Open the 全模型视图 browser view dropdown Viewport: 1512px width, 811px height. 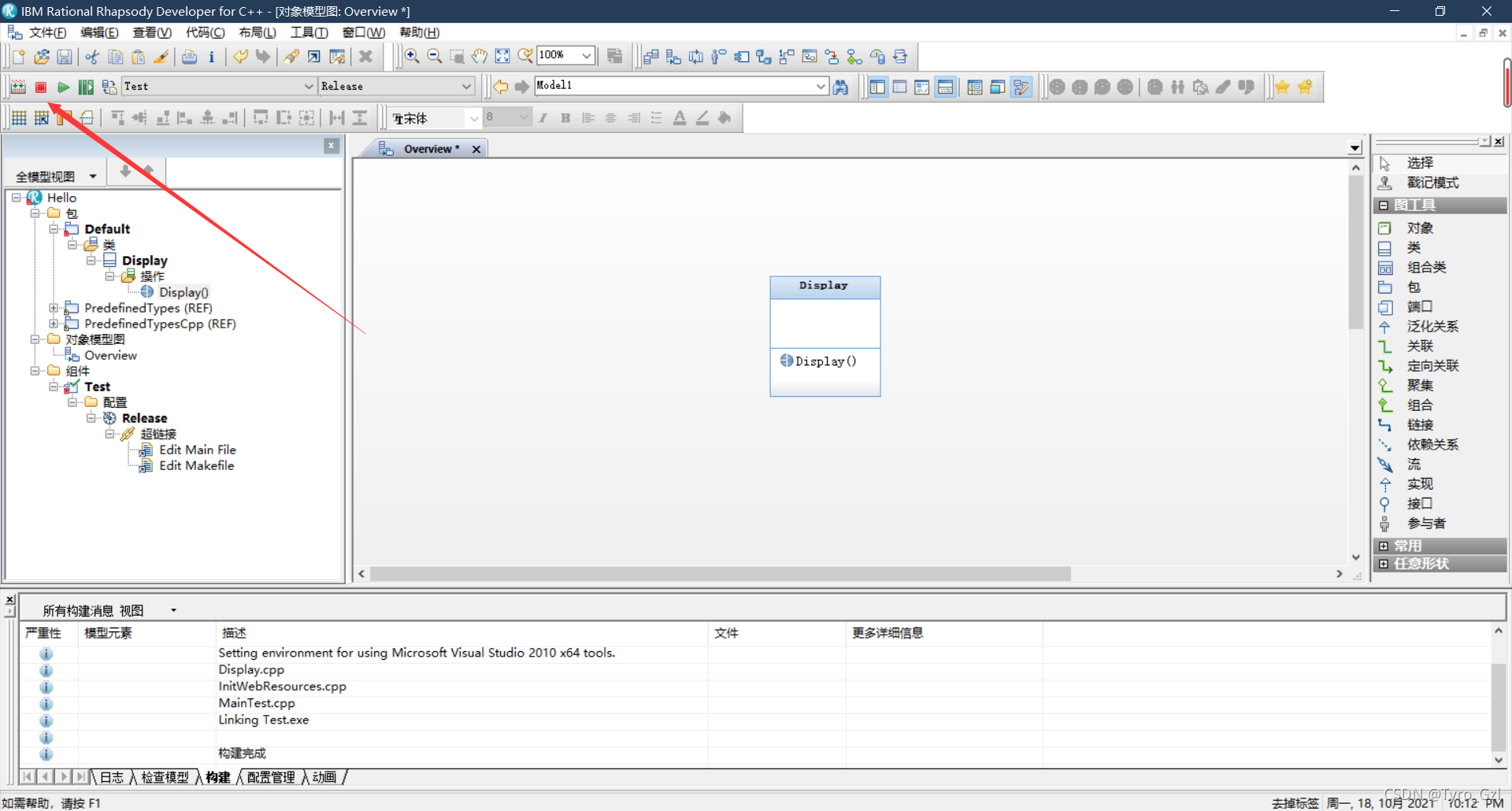click(93, 176)
